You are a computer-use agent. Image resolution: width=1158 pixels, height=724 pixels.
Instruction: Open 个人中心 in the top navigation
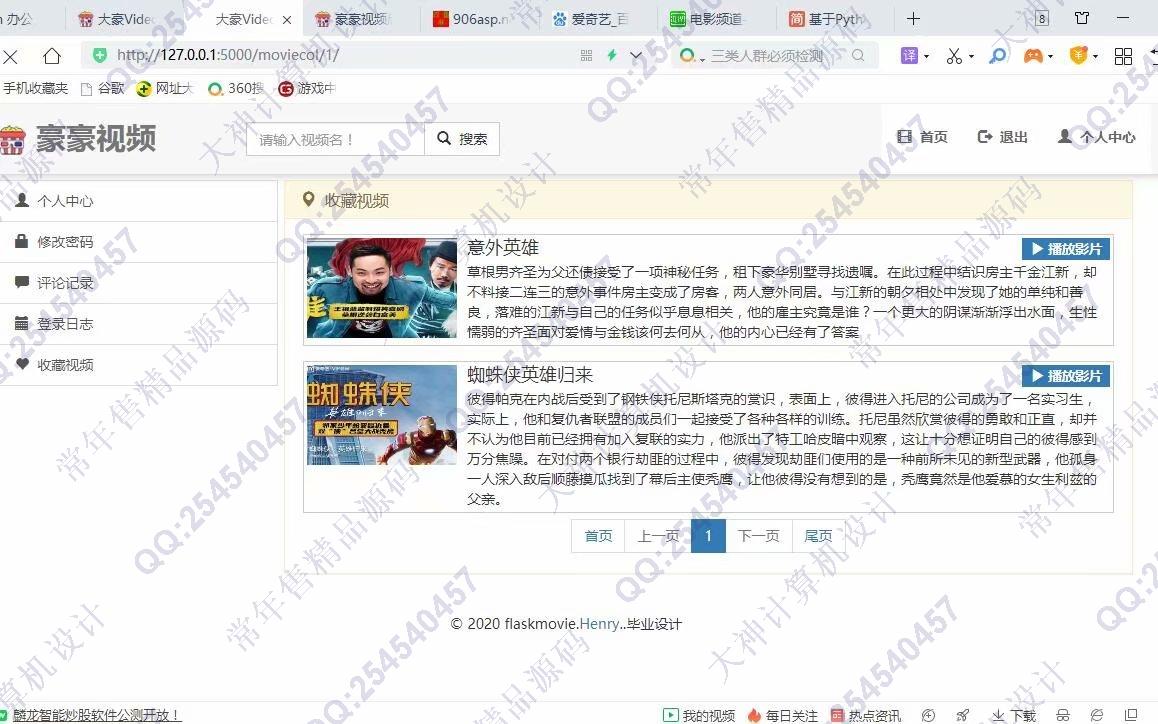1097,137
